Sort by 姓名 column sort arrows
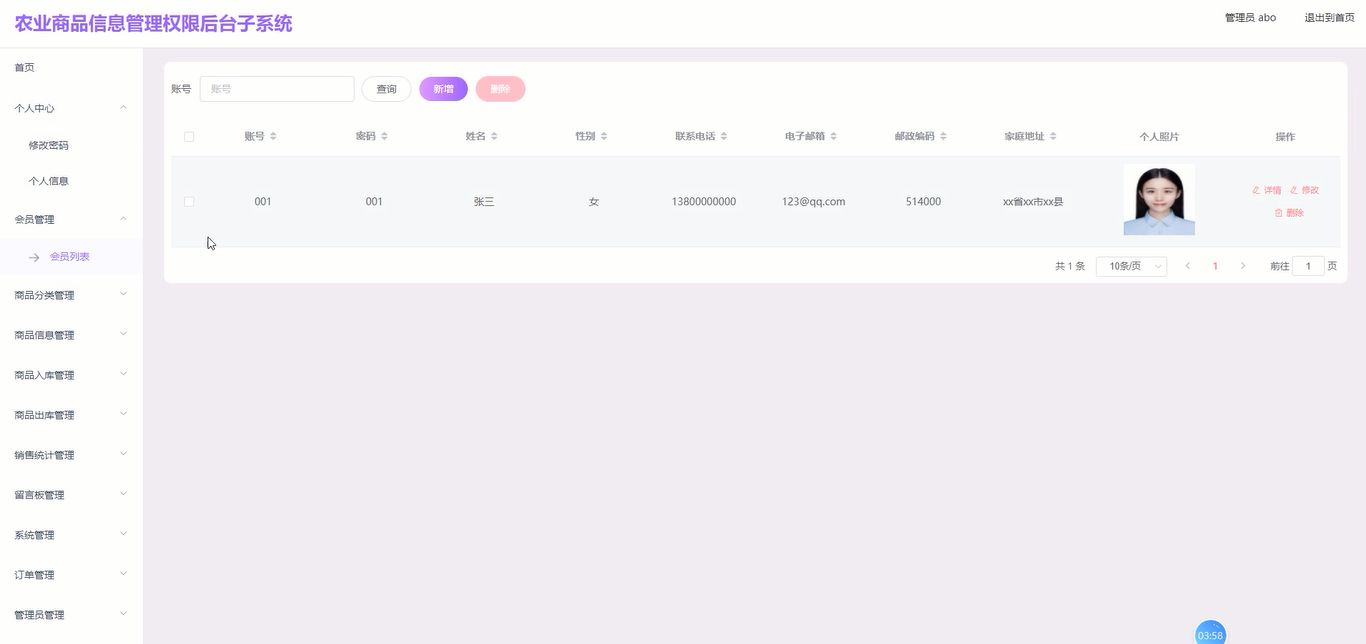 click(x=494, y=136)
